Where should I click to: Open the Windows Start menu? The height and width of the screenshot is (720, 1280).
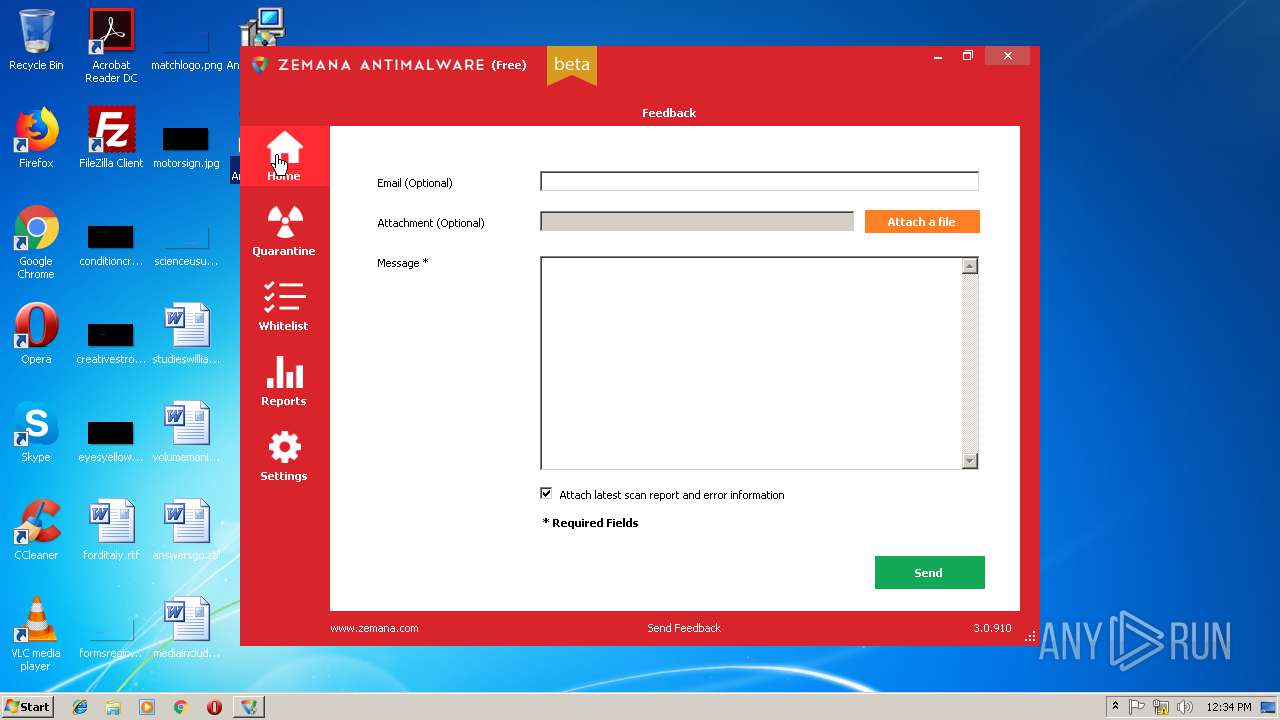28,707
